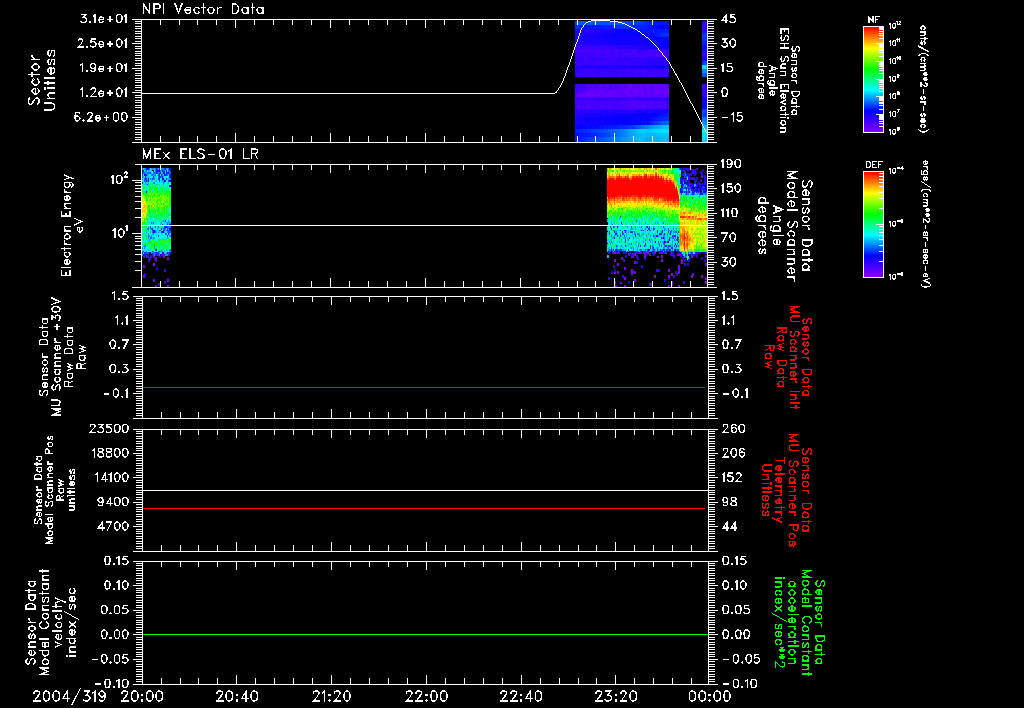Select the green "Model Constant acceleration" label

click(x=799, y=623)
